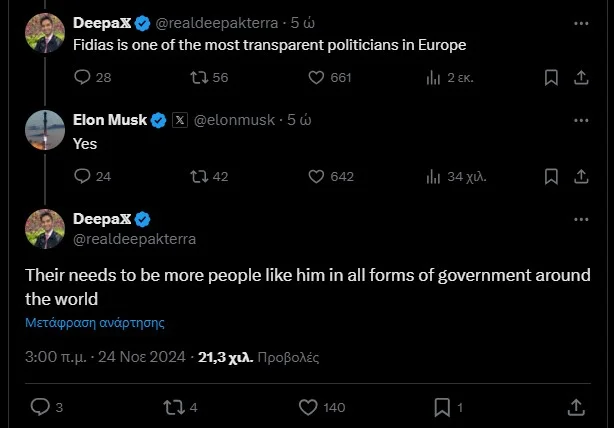Reply to Elon Musk's 'Yes' tweet
614x428 pixels.
click(83, 176)
